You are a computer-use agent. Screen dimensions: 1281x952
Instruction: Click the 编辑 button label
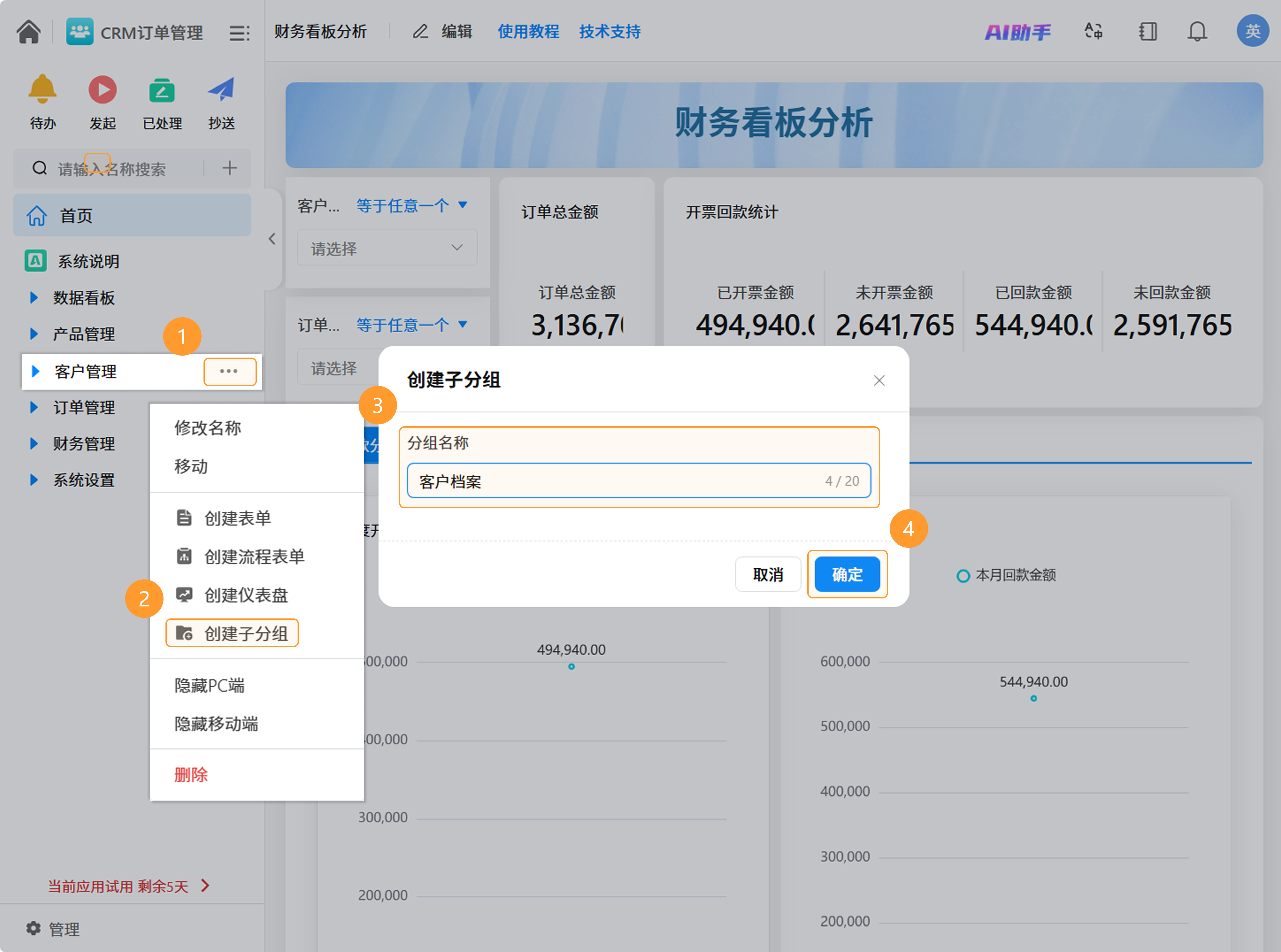(457, 31)
